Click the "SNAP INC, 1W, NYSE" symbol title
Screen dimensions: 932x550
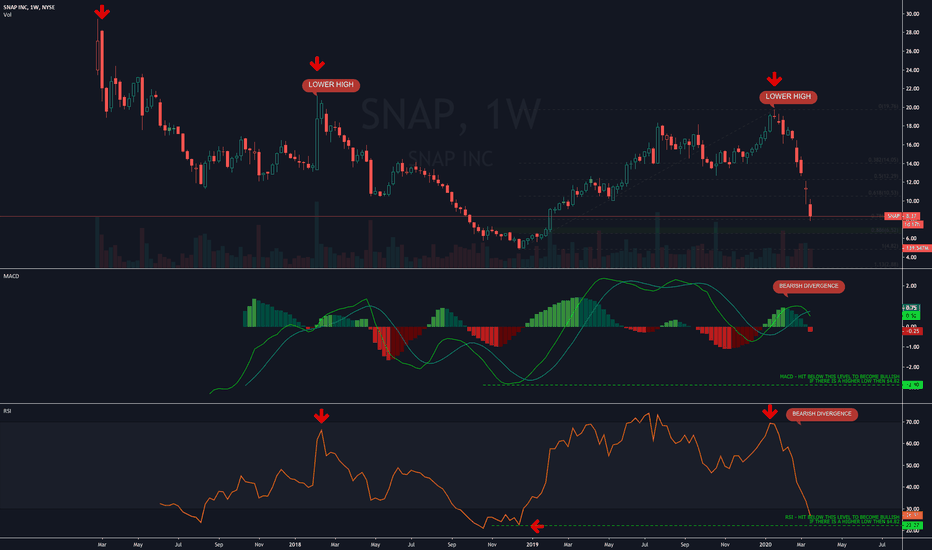29,7
